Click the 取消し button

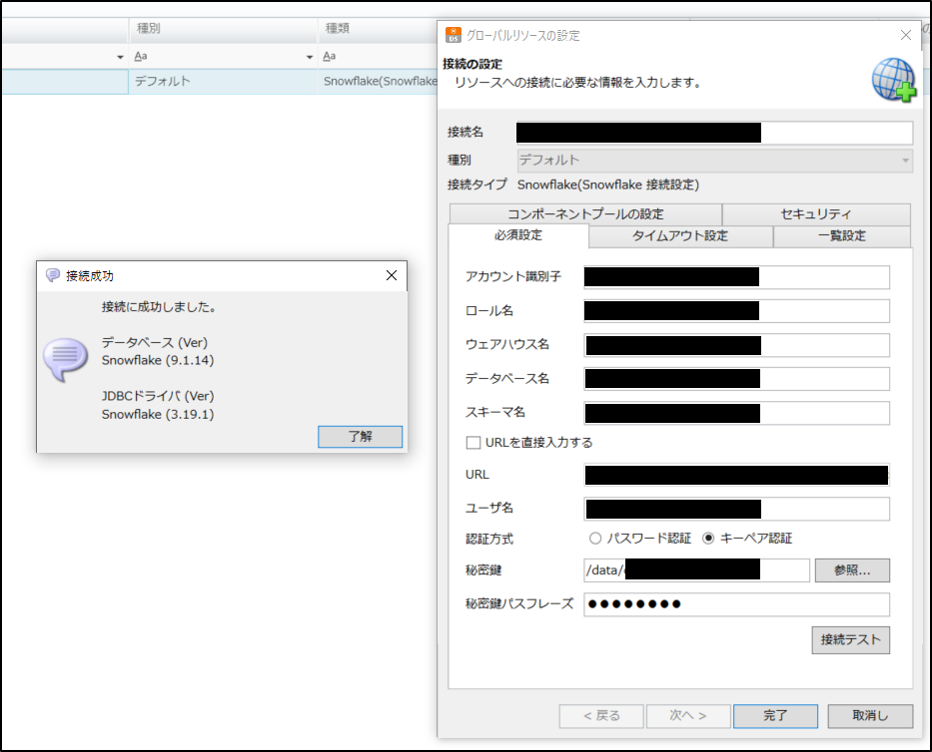[870, 716]
